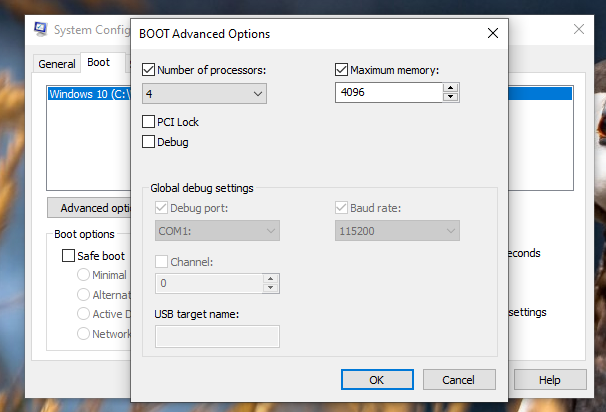606x412 pixels.
Task: Click the Help button
Action: 549,380
